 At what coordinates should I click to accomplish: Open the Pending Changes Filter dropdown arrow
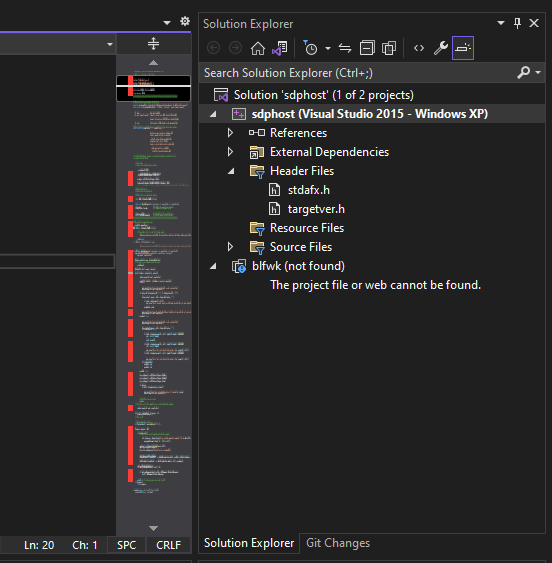tap(328, 48)
